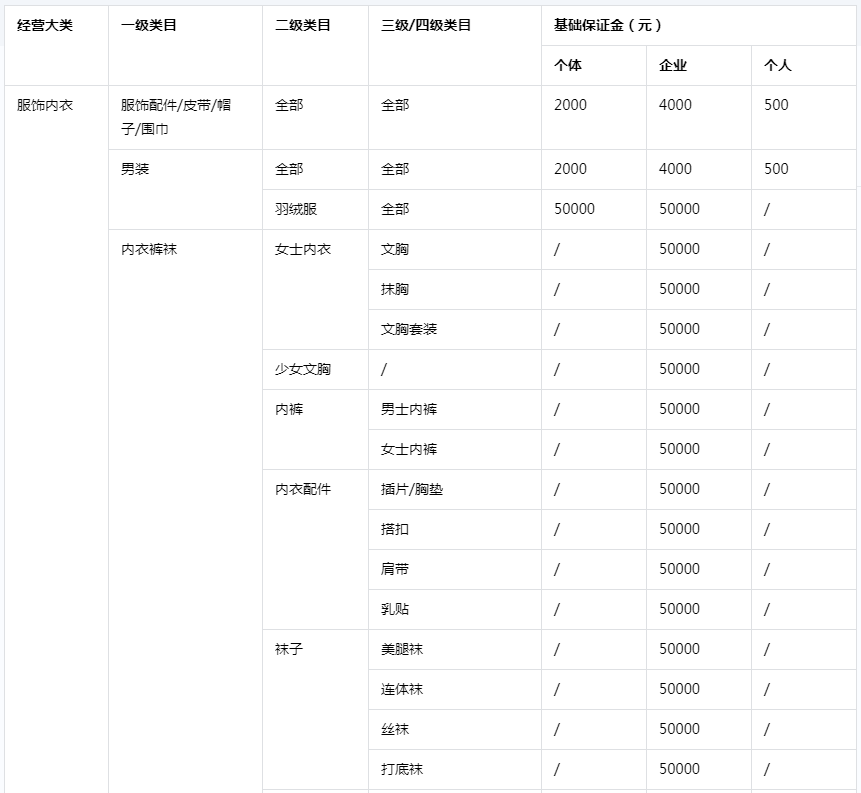Click the 女士内衣 cell
861x793 pixels.
tap(303, 249)
